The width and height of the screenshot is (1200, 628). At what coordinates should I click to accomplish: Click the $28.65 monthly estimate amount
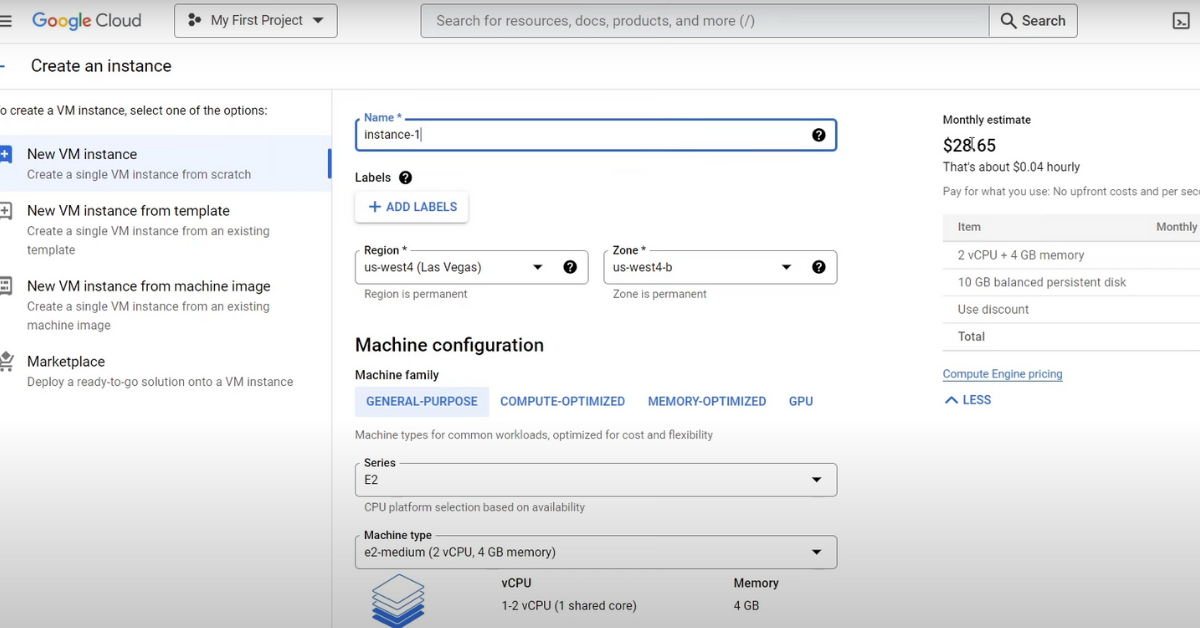tap(969, 145)
